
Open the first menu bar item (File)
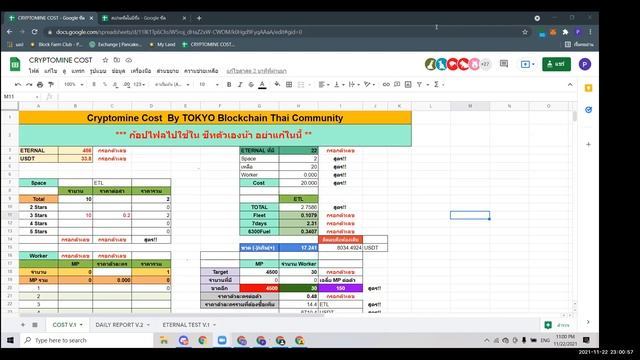[33, 71]
